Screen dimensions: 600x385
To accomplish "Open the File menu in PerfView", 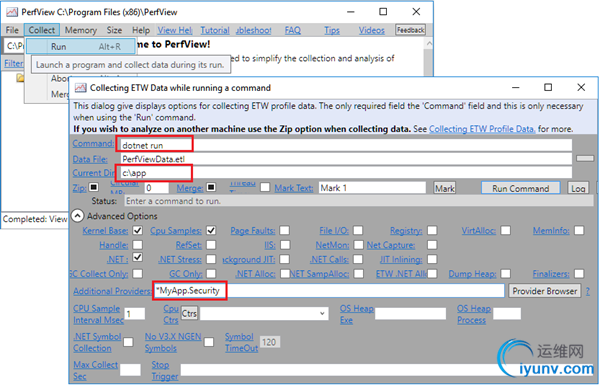I will coord(12,30).
